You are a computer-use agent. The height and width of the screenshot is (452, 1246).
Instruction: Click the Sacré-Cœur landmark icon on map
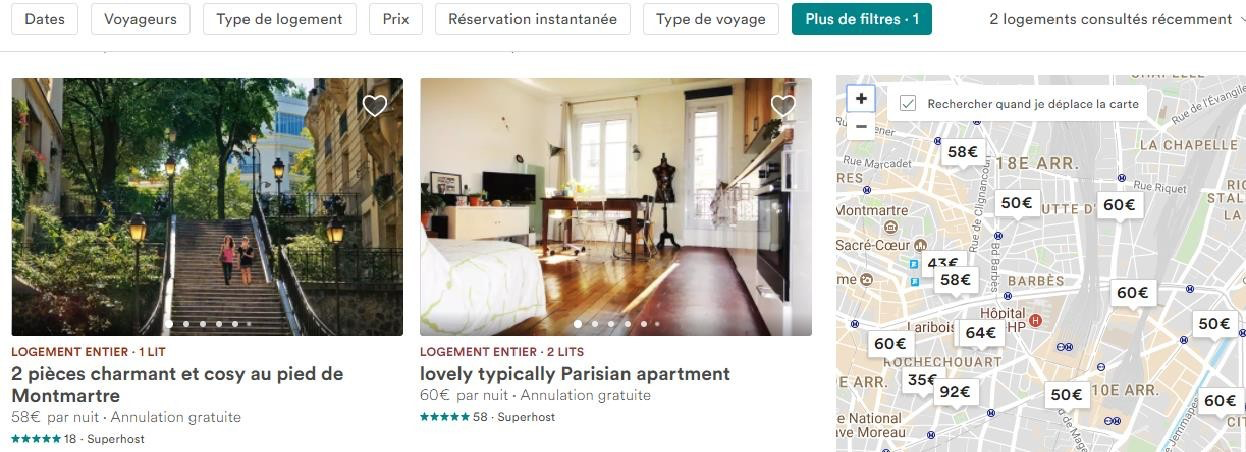pos(920,245)
